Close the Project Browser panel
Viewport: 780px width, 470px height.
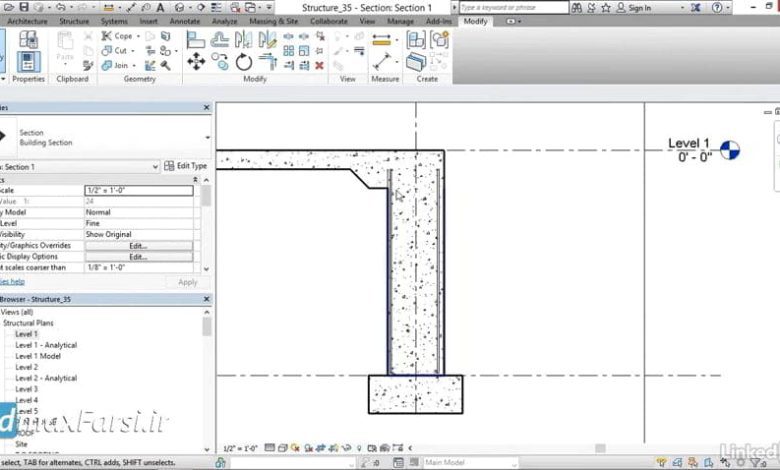tap(206, 299)
